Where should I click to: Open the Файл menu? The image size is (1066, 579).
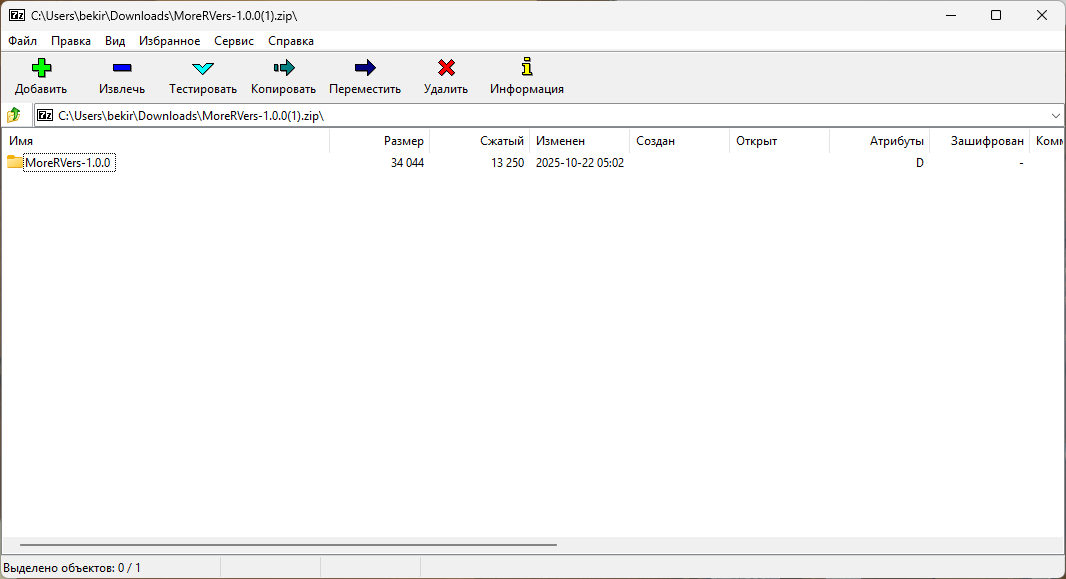point(23,41)
